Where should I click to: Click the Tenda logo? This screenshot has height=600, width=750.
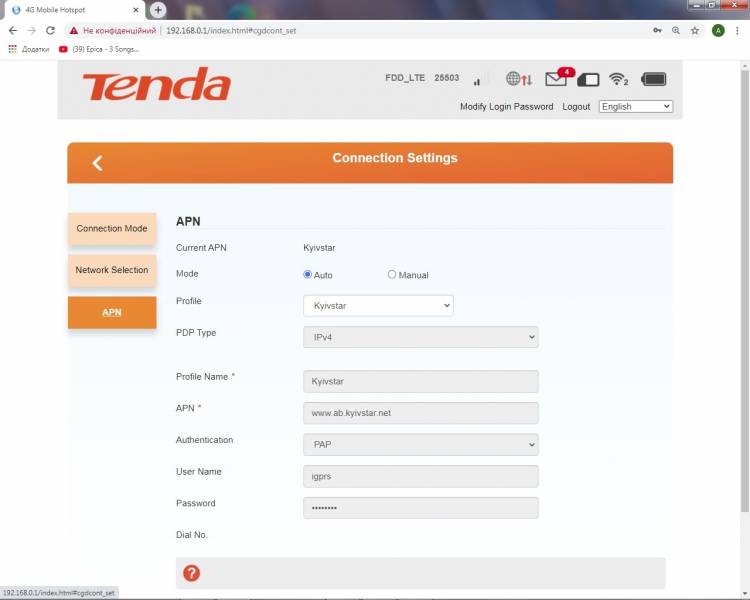click(156, 84)
